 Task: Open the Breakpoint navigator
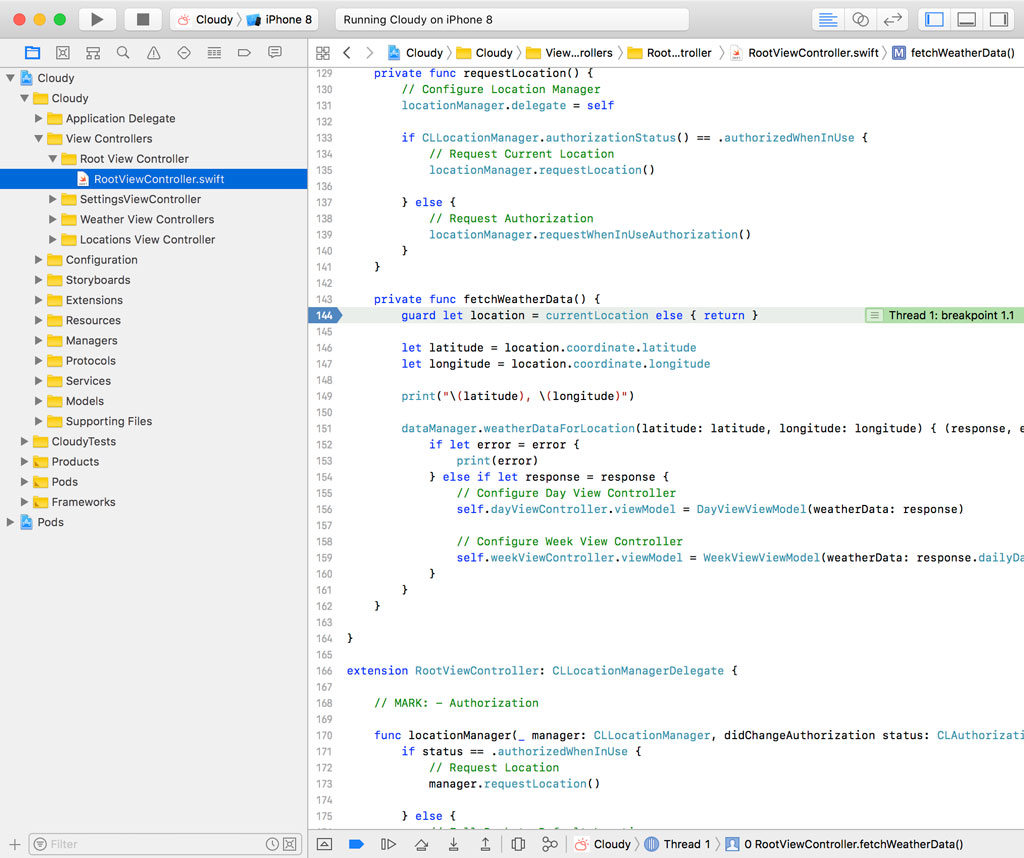[242, 51]
